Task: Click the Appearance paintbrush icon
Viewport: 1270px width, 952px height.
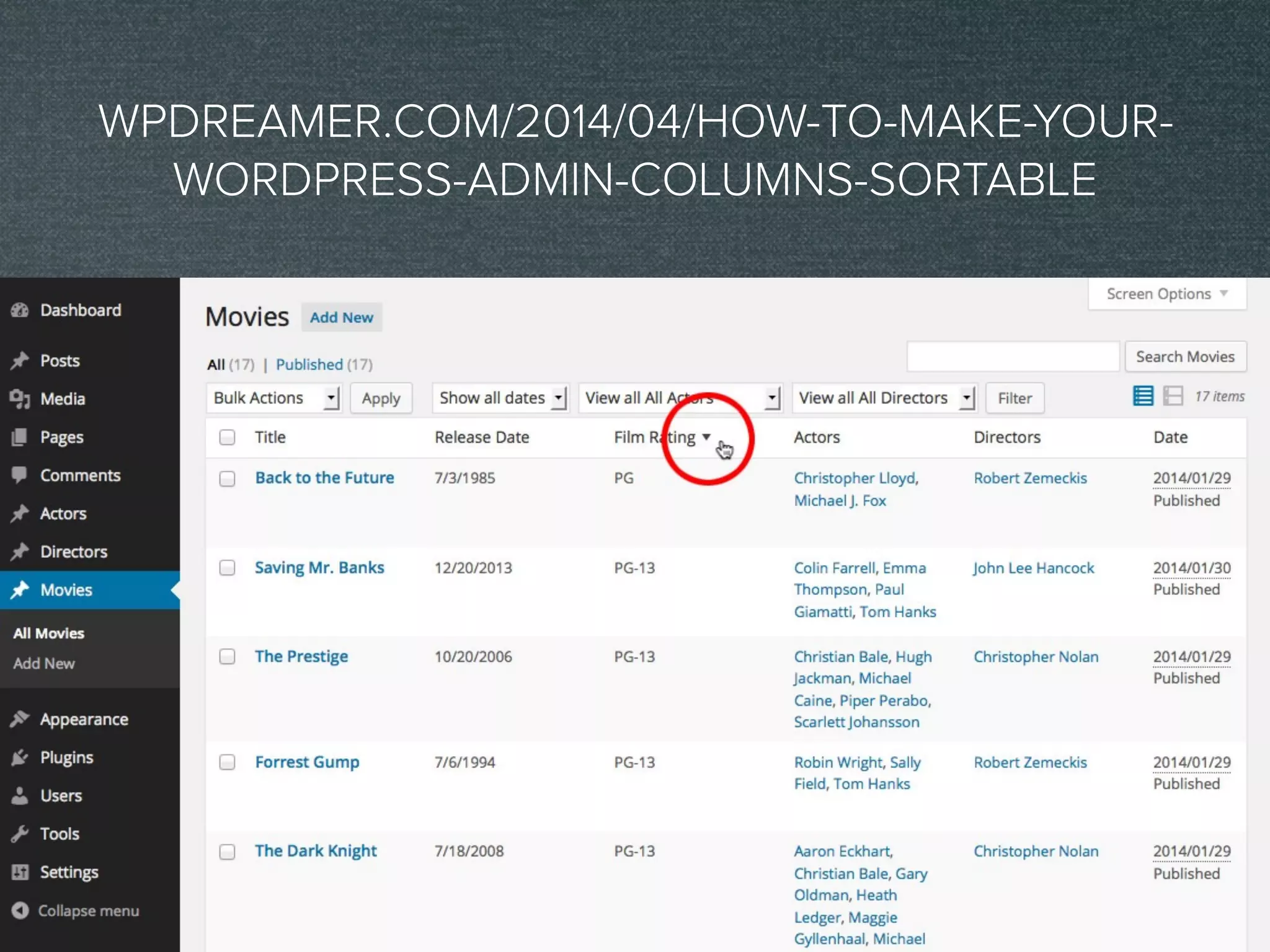Action: coord(20,719)
